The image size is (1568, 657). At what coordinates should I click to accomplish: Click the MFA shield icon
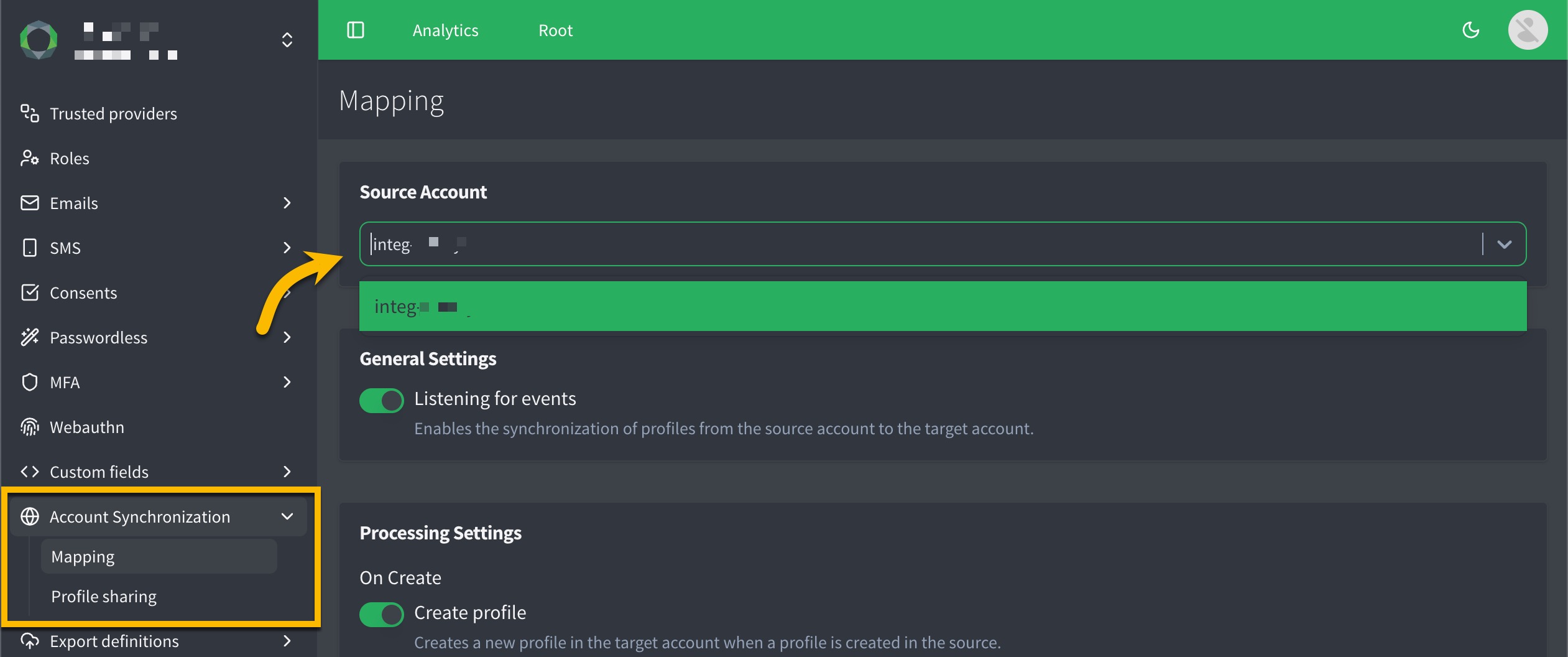[30, 382]
